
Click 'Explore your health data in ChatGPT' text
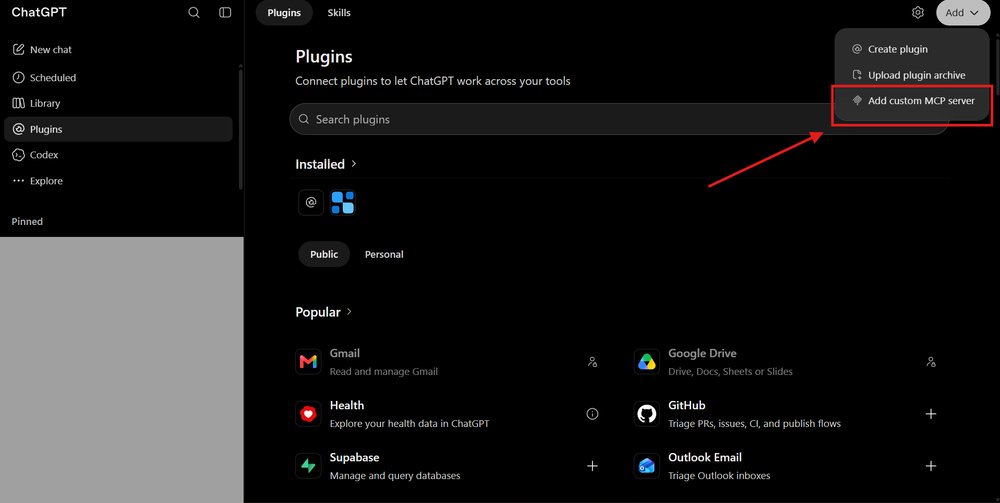pyautogui.click(x=409, y=424)
